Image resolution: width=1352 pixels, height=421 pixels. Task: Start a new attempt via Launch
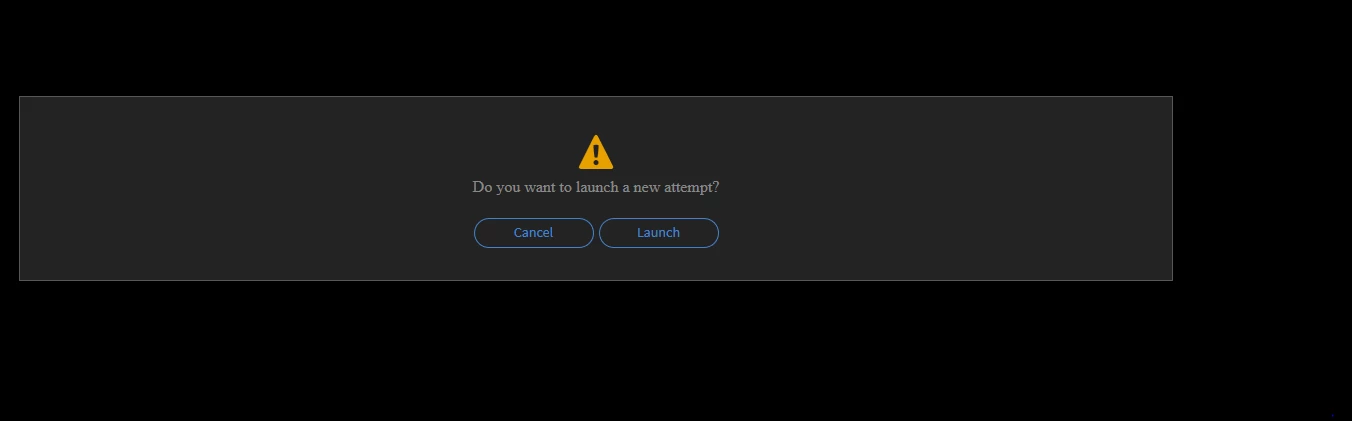click(x=659, y=233)
